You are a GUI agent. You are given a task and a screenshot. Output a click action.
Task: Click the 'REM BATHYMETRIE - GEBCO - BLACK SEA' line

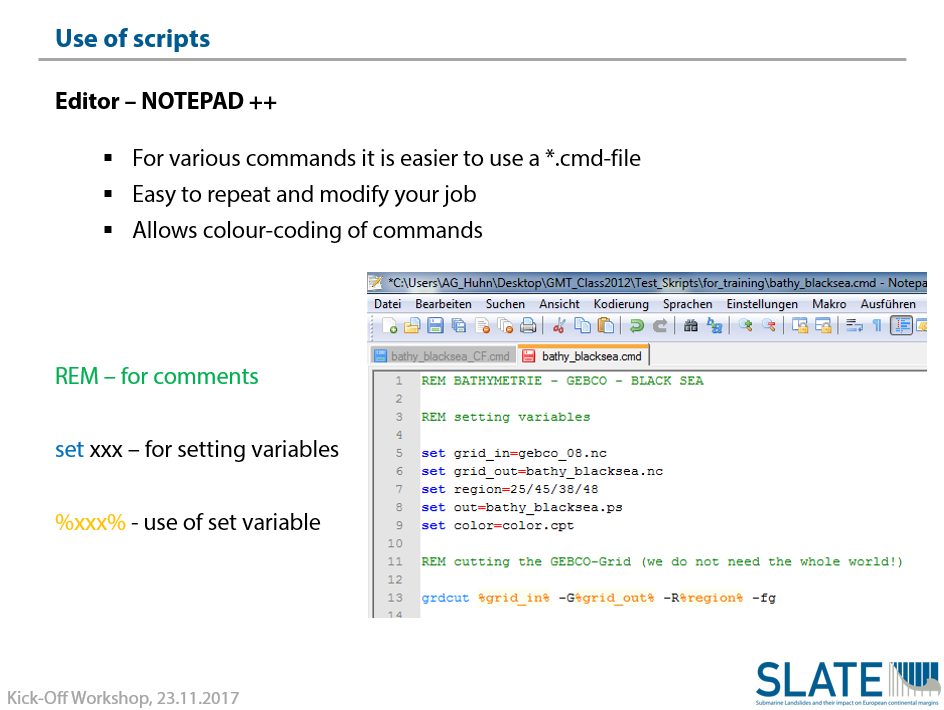(x=562, y=381)
